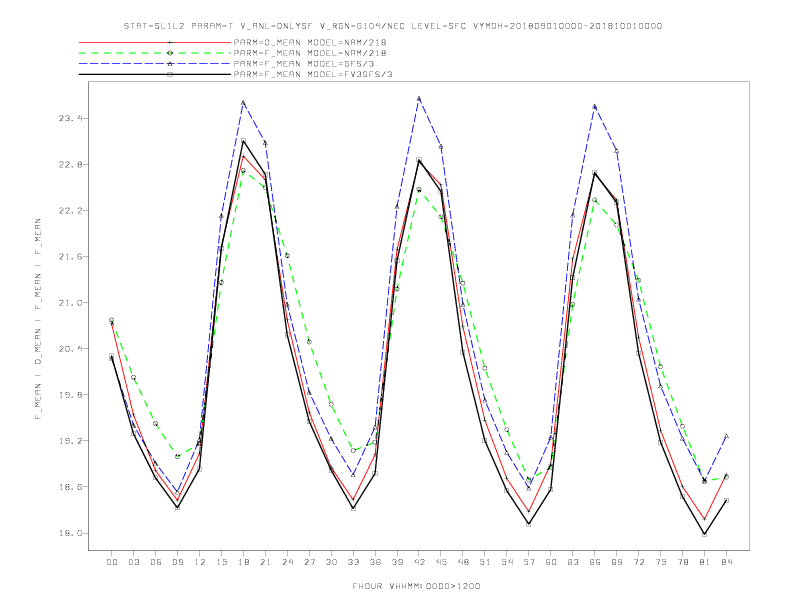Click the x-axis tick label 33
792x612 pixels.
pos(353,562)
